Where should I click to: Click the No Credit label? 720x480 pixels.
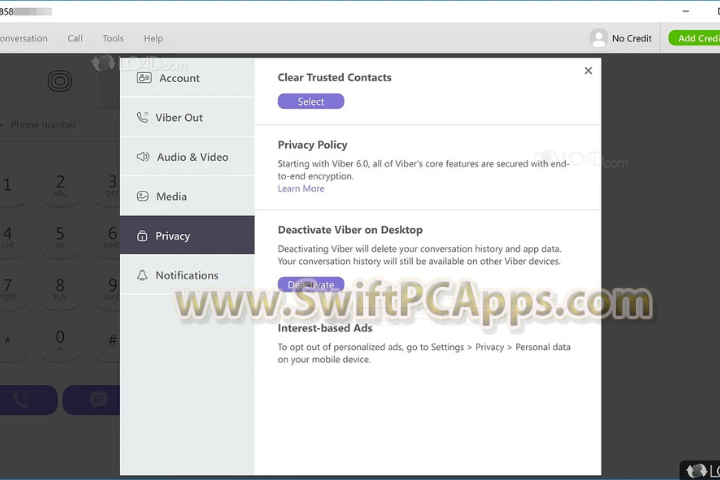click(631, 39)
